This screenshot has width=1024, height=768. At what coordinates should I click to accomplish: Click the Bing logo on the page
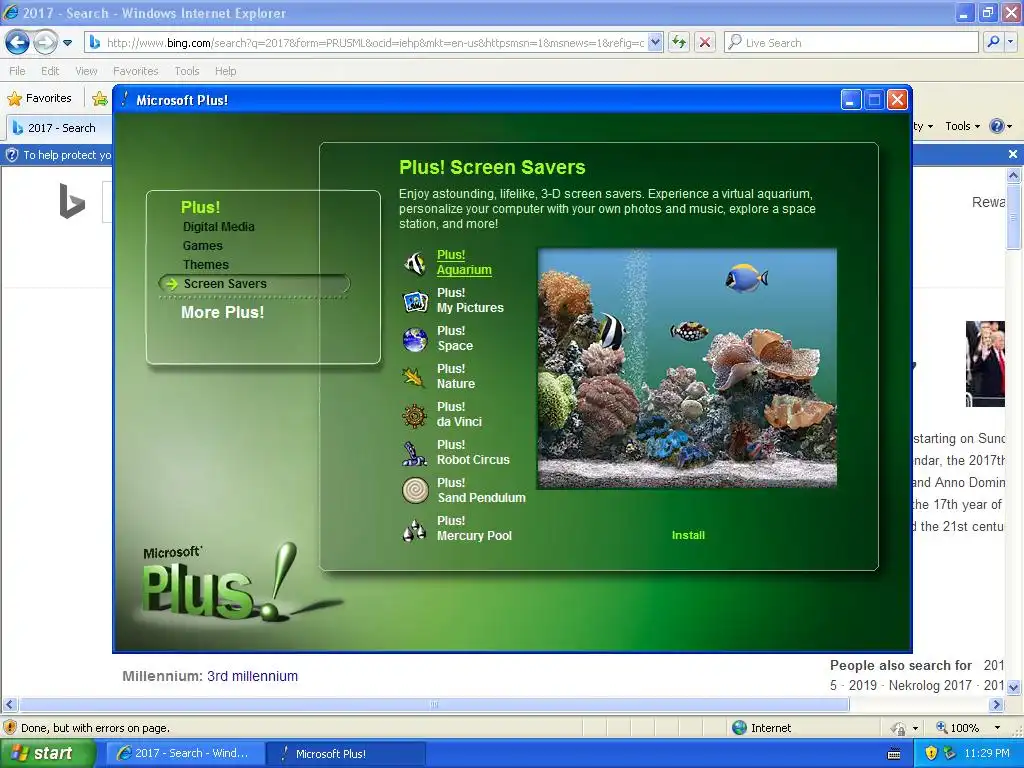point(72,201)
